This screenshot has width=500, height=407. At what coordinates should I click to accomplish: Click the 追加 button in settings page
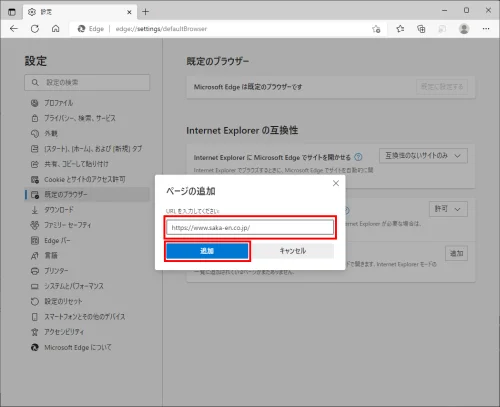[456, 254]
